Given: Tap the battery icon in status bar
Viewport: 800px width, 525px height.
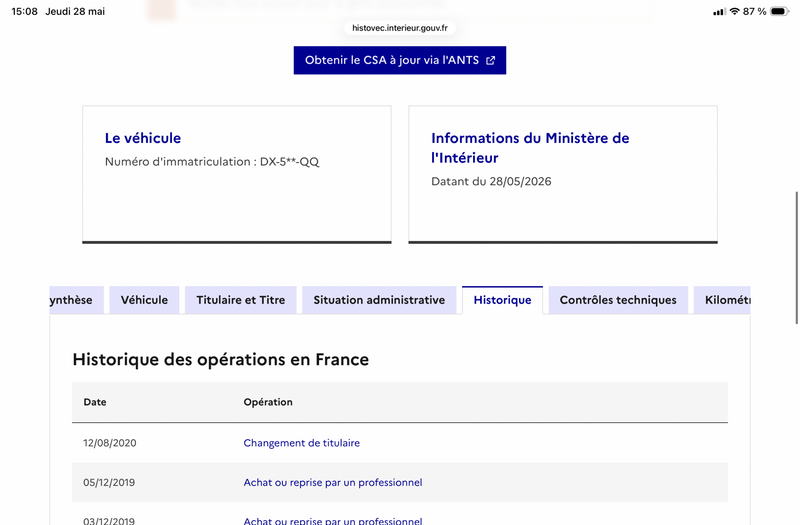Looking at the screenshot, I should pos(780,11).
